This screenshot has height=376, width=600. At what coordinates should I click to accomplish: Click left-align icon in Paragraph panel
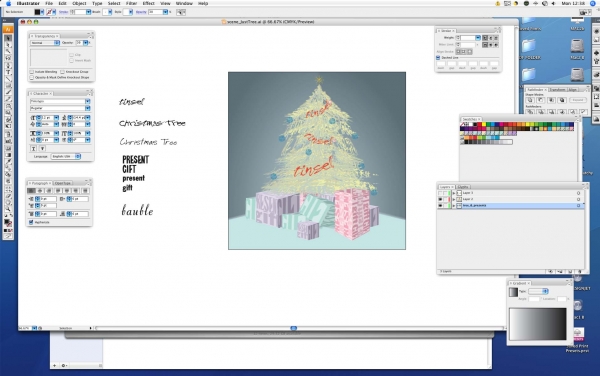tap(31, 190)
